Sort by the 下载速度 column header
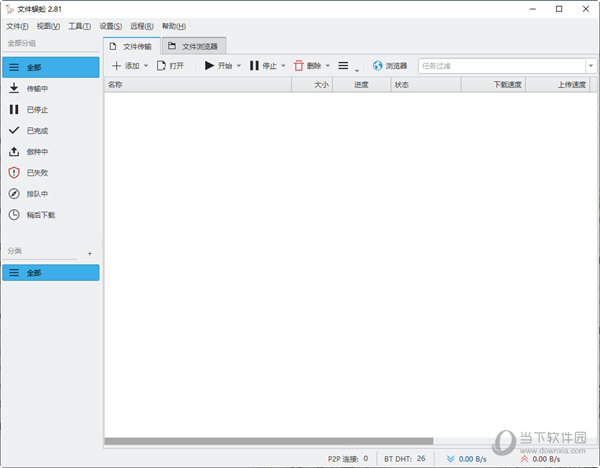 pos(494,85)
